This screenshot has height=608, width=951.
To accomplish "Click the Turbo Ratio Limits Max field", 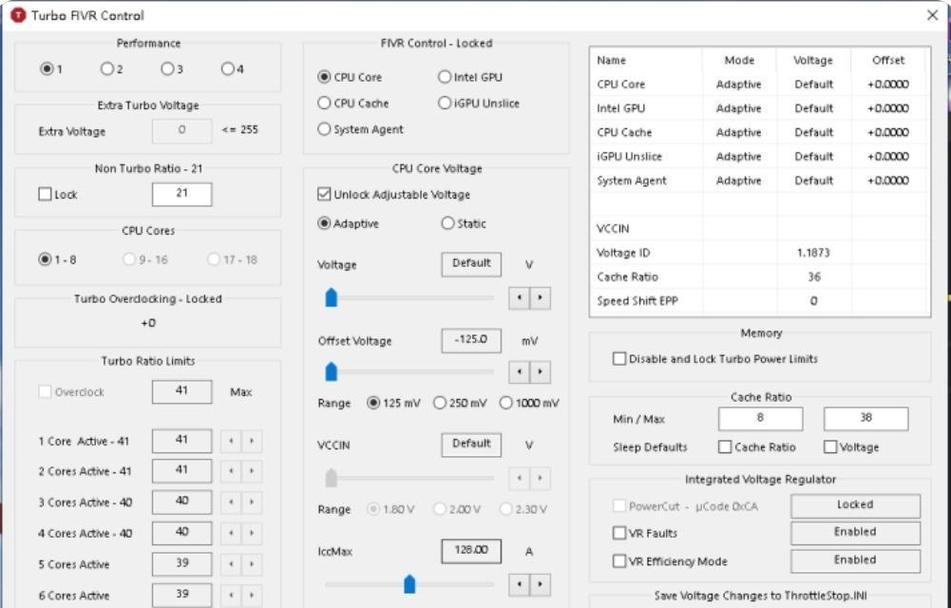I will coord(182,392).
